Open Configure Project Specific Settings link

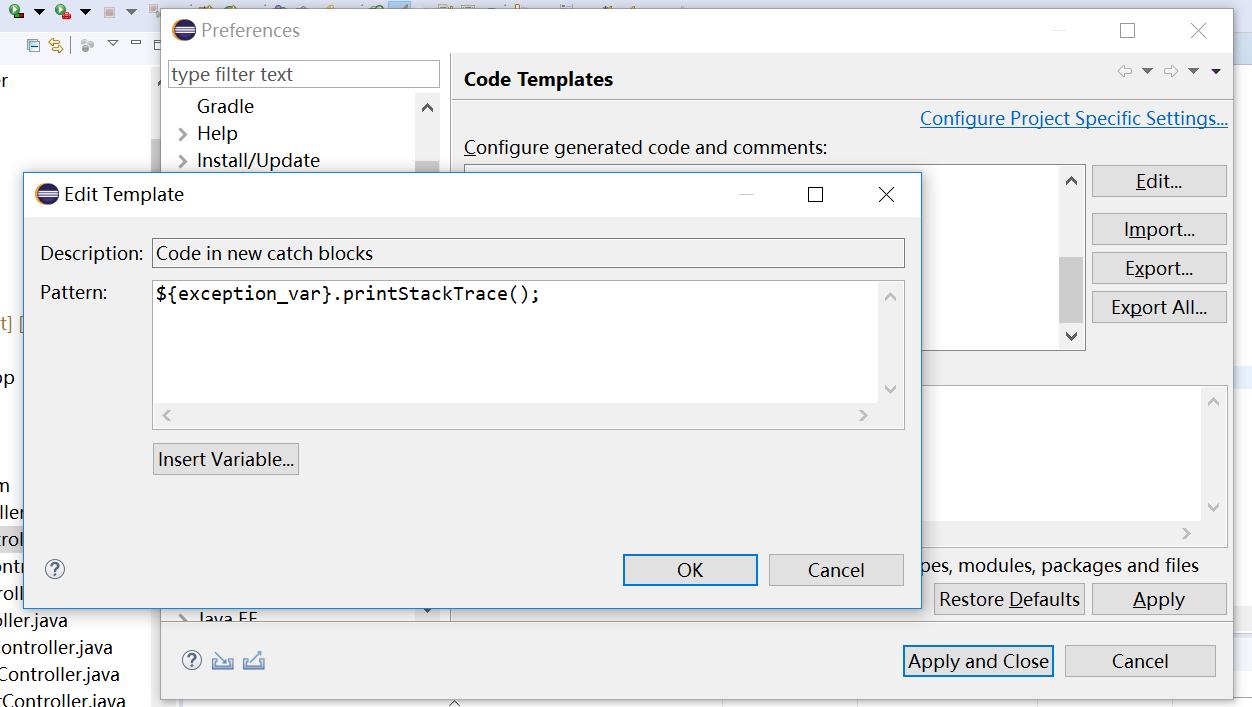coord(1072,118)
